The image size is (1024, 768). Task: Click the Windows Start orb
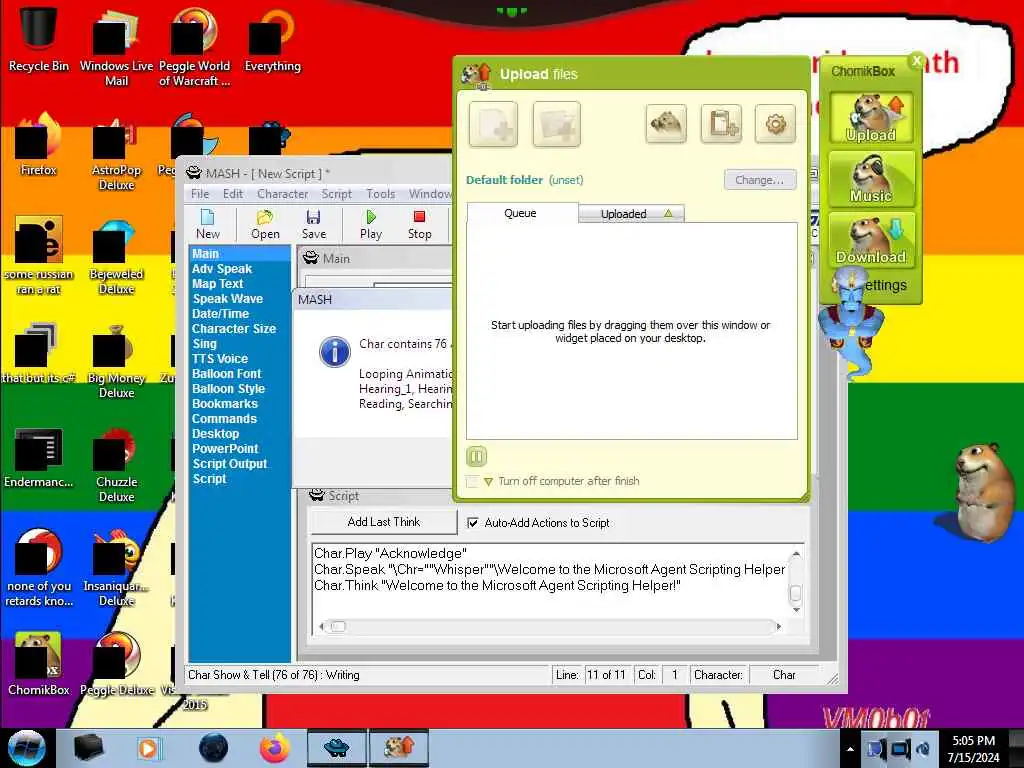(27, 748)
